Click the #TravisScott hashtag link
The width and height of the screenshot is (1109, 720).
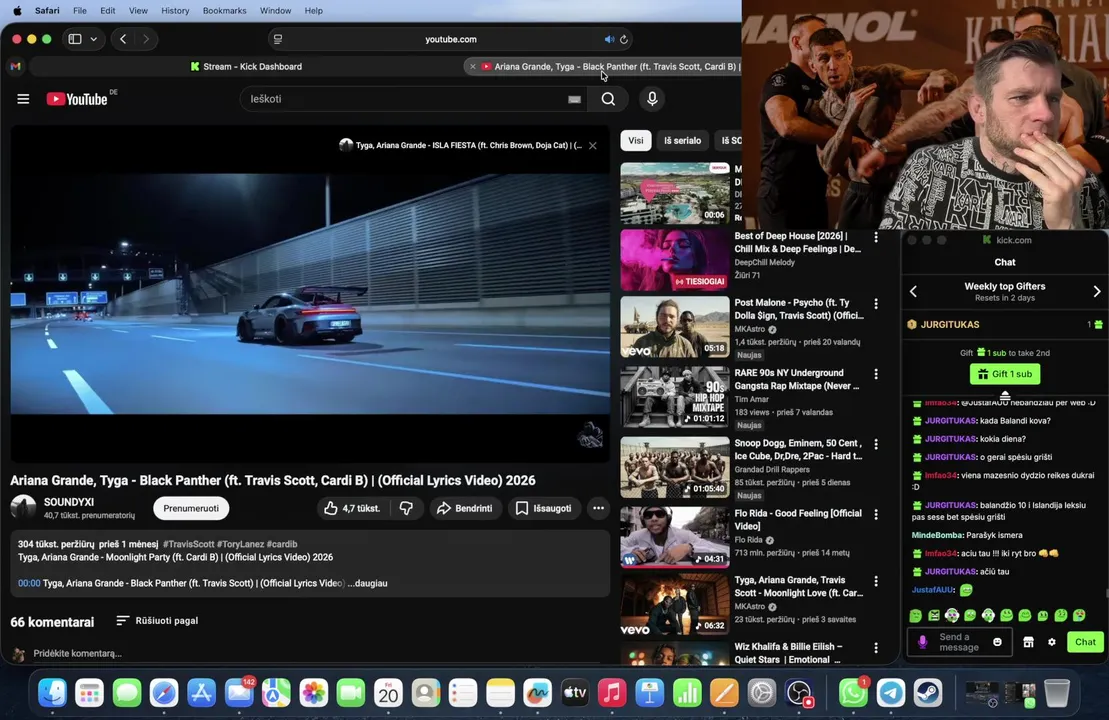click(x=188, y=544)
